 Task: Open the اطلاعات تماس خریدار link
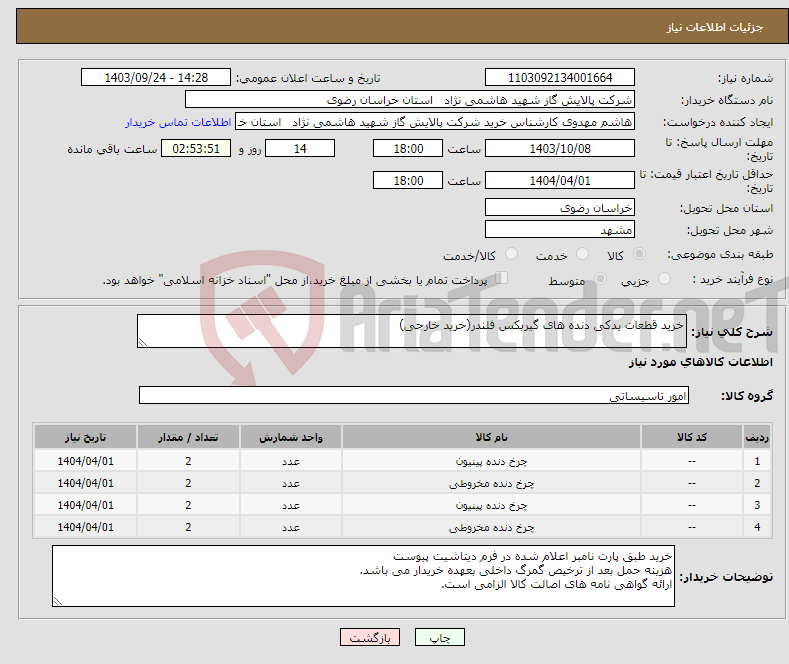click(x=178, y=122)
